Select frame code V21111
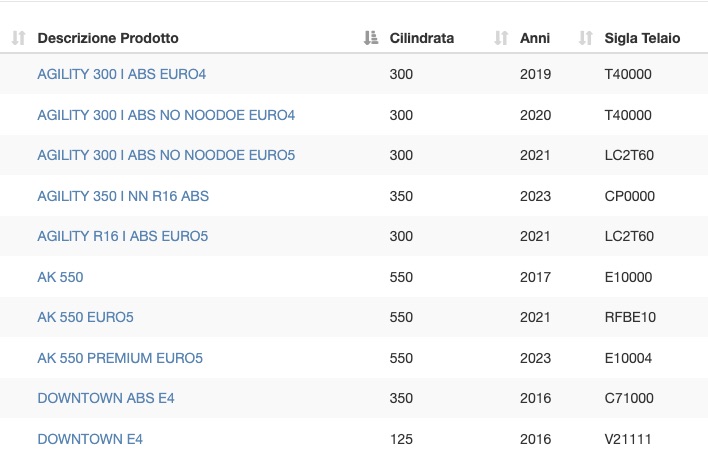Image resolution: width=708 pixels, height=465 pixels. [628, 439]
